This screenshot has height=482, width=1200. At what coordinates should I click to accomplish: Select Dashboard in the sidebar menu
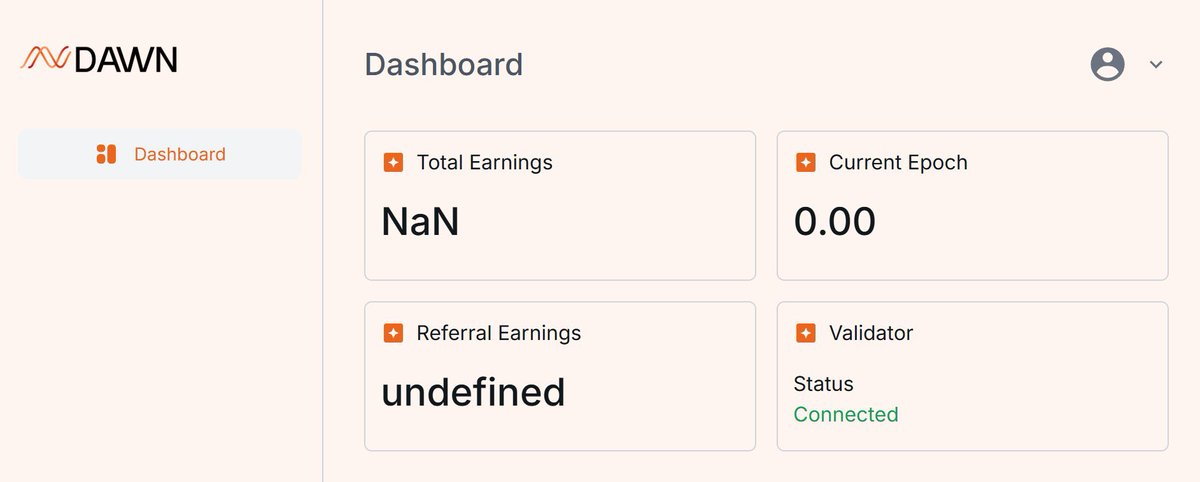click(160, 154)
